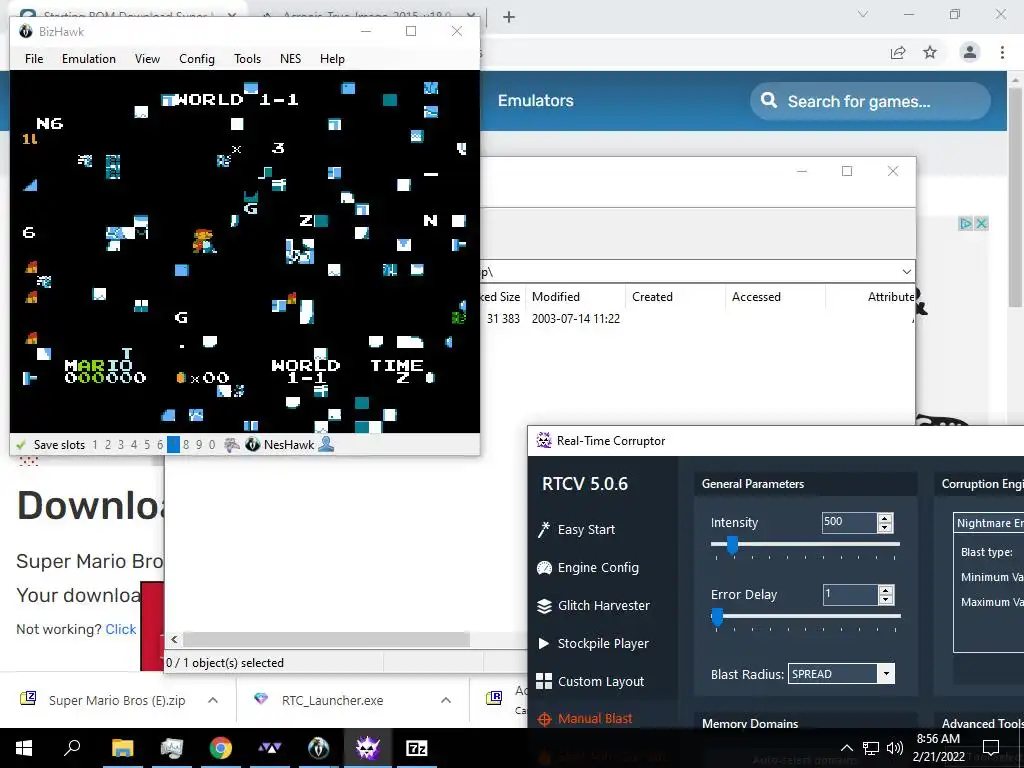1024x768 pixels.
Task: Select save slot 8 in BizHawk
Action: (x=186, y=445)
